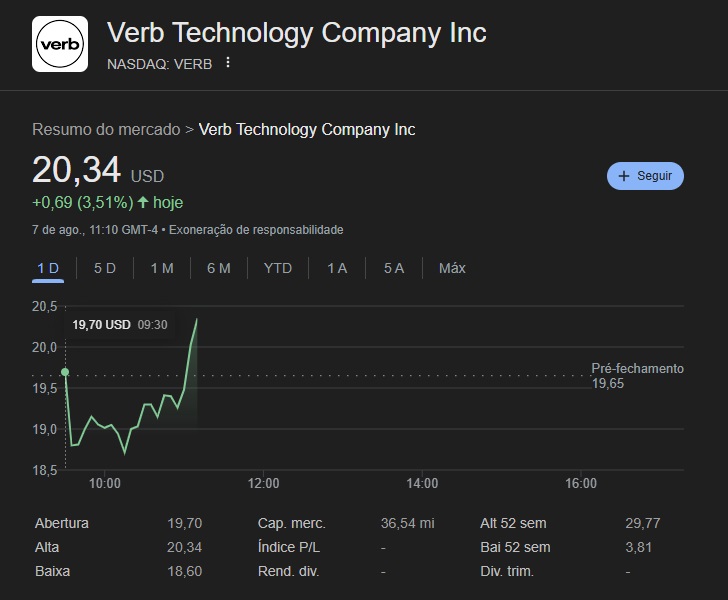Switch to the 5 D chart tab
Viewport: 728px width, 600px height.
(x=105, y=268)
